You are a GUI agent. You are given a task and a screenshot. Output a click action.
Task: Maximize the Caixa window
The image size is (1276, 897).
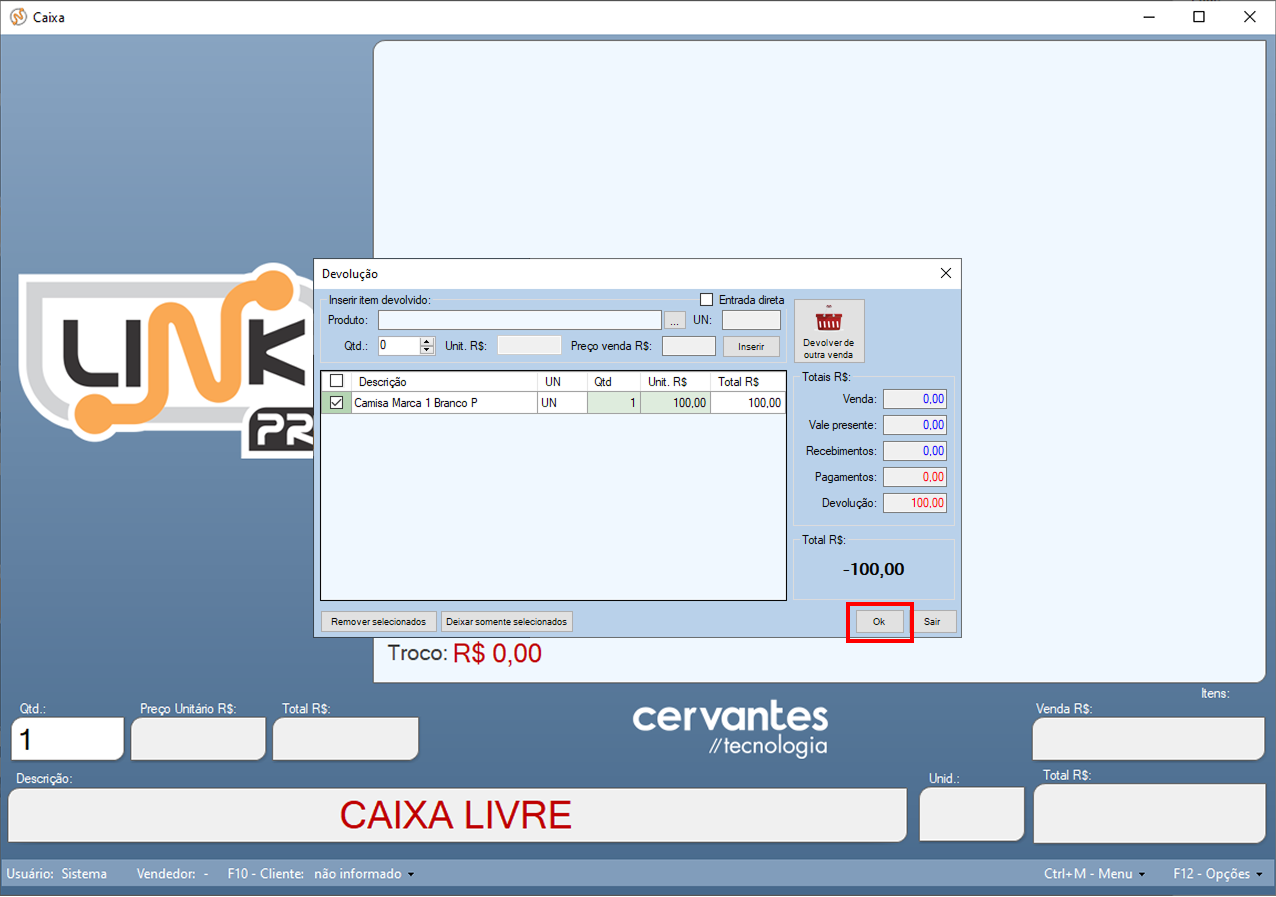pos(1199,17)
